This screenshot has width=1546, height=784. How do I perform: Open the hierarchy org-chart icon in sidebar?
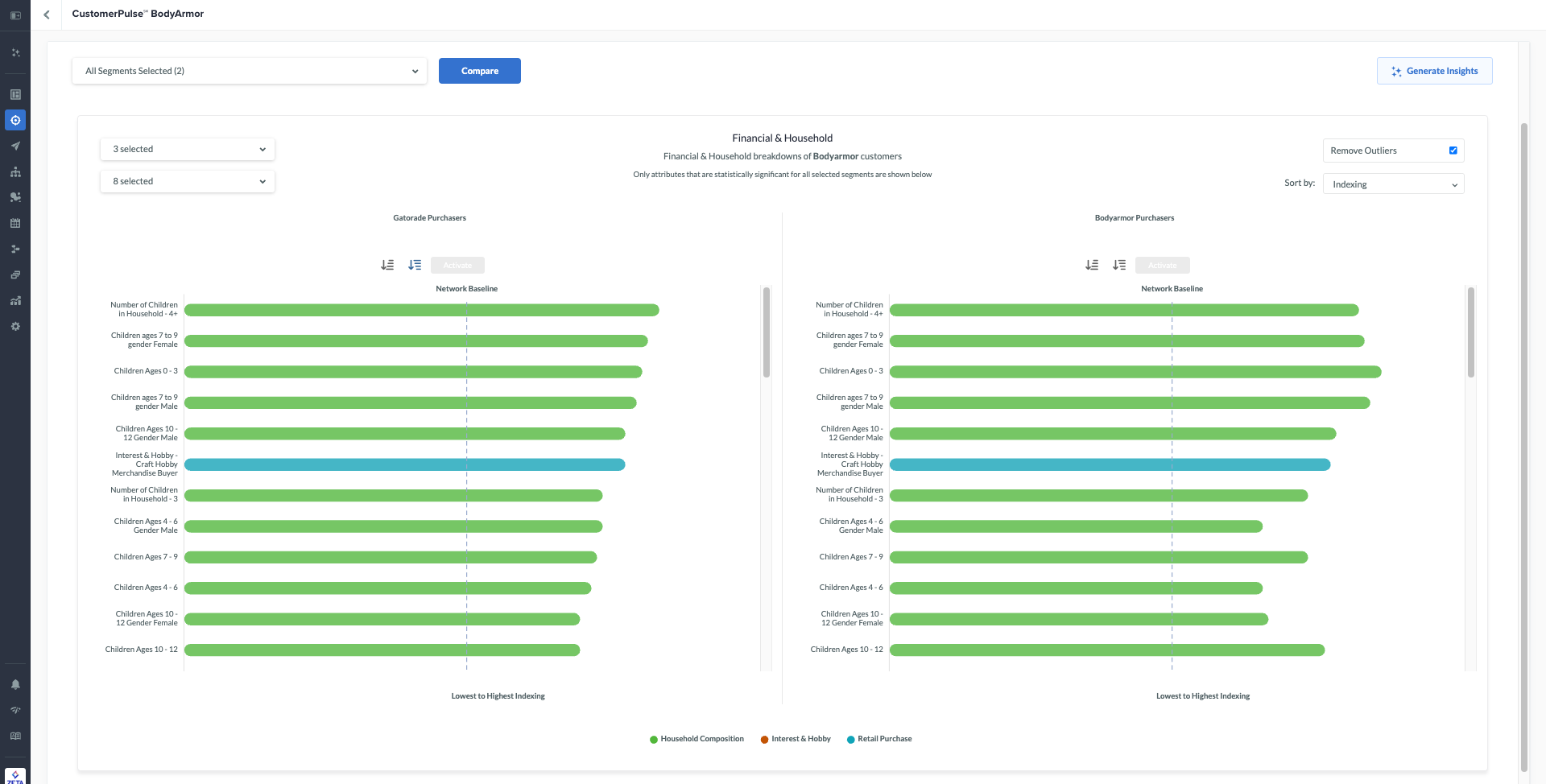[x=15, y=172]
